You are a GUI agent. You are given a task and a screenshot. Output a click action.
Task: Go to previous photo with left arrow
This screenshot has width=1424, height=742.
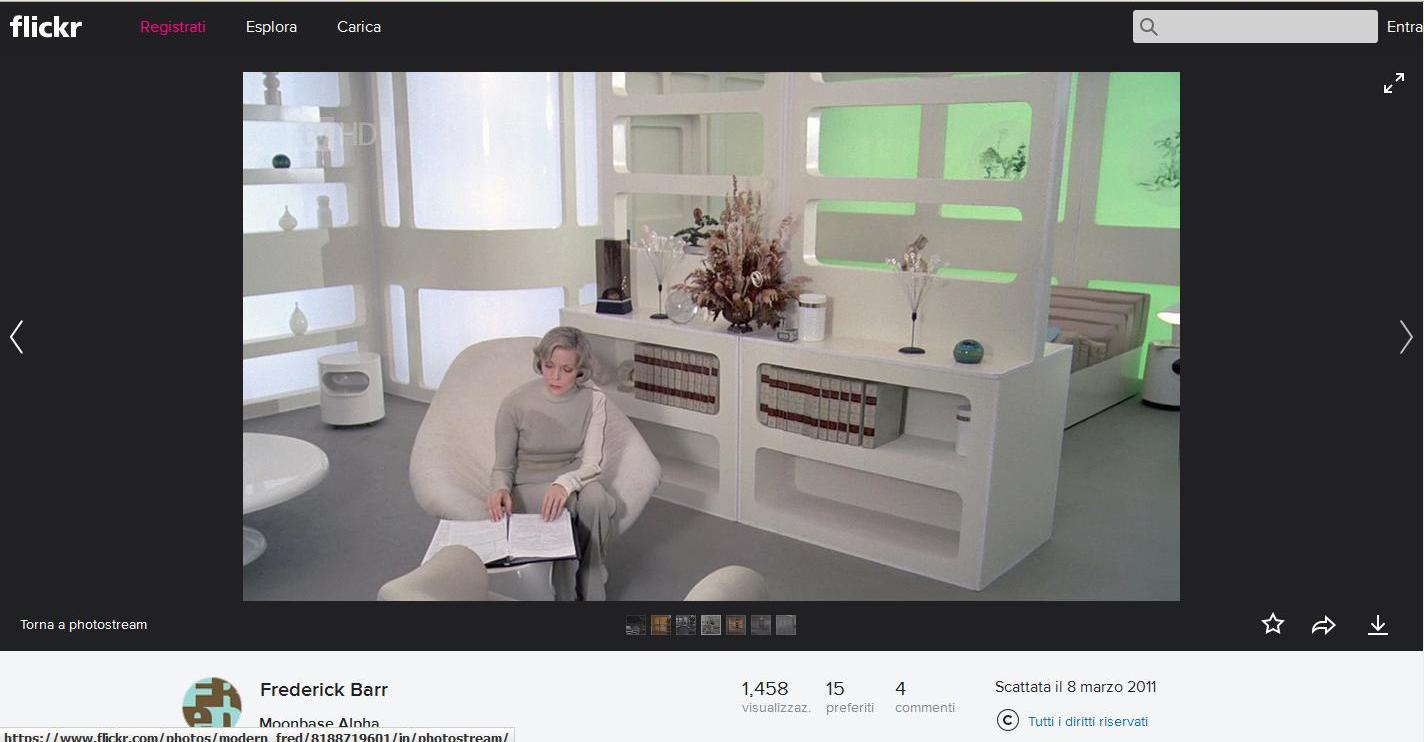click(17, 337)
